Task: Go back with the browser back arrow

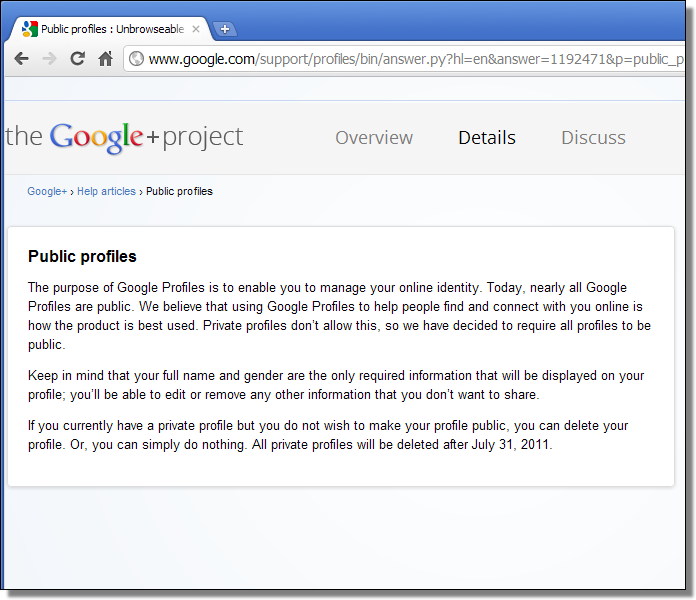Action: [21, 59]
